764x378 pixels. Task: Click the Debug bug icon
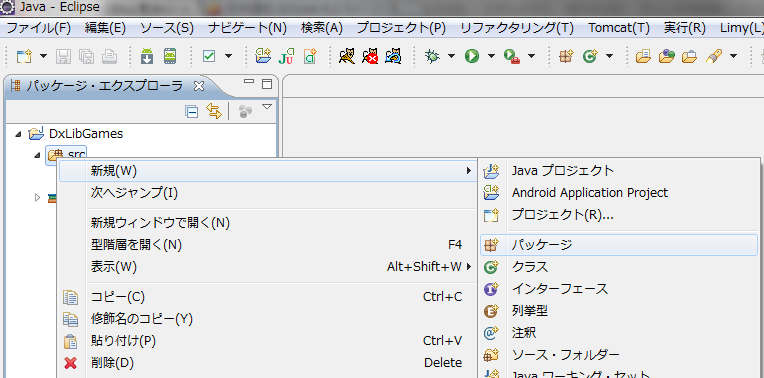(x=432, y=57)
